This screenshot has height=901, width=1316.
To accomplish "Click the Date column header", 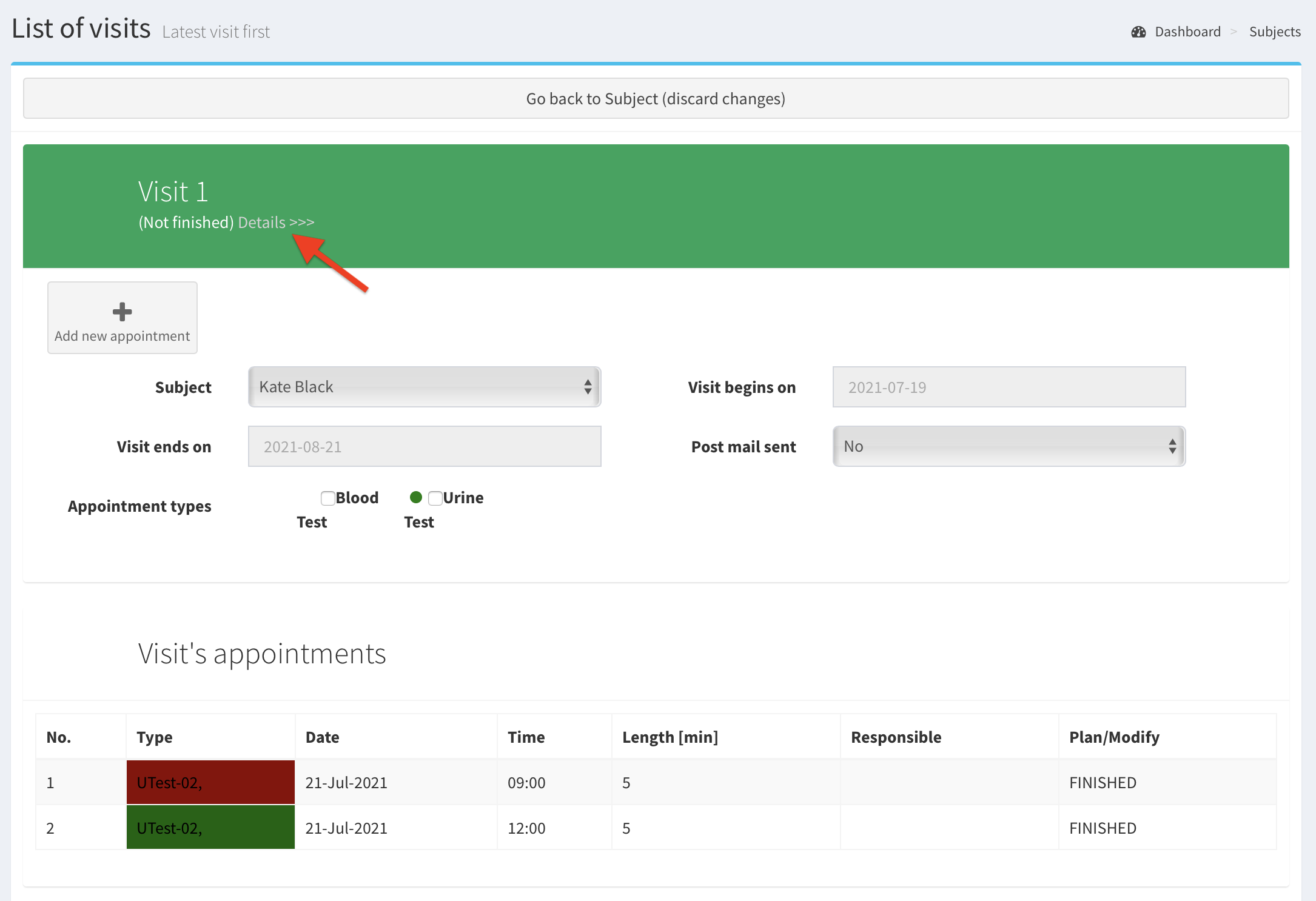I will pos(322,737).
